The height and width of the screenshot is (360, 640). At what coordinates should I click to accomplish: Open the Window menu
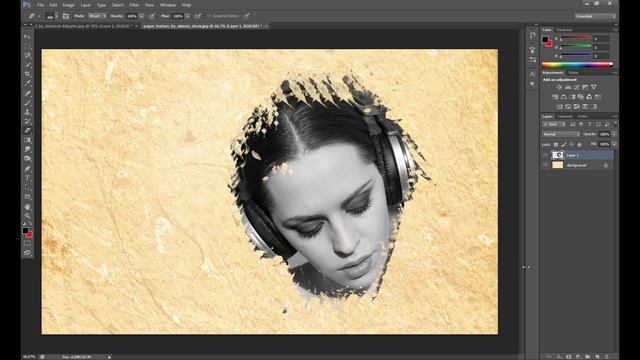coord(168,5)
